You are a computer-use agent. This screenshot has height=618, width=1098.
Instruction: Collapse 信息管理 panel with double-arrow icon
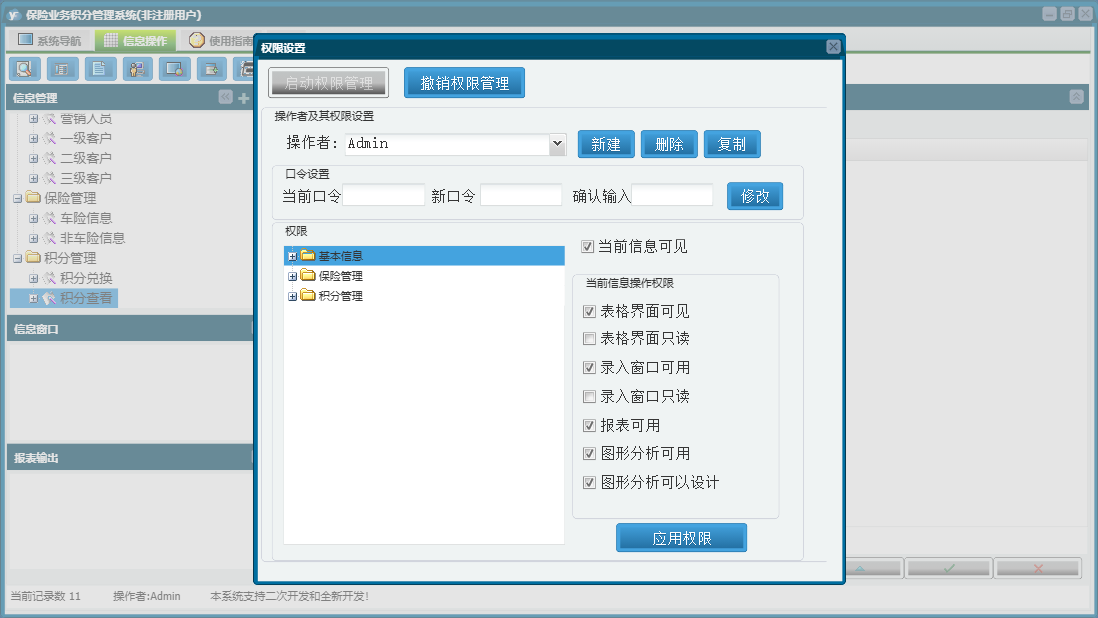coord(225,97)
